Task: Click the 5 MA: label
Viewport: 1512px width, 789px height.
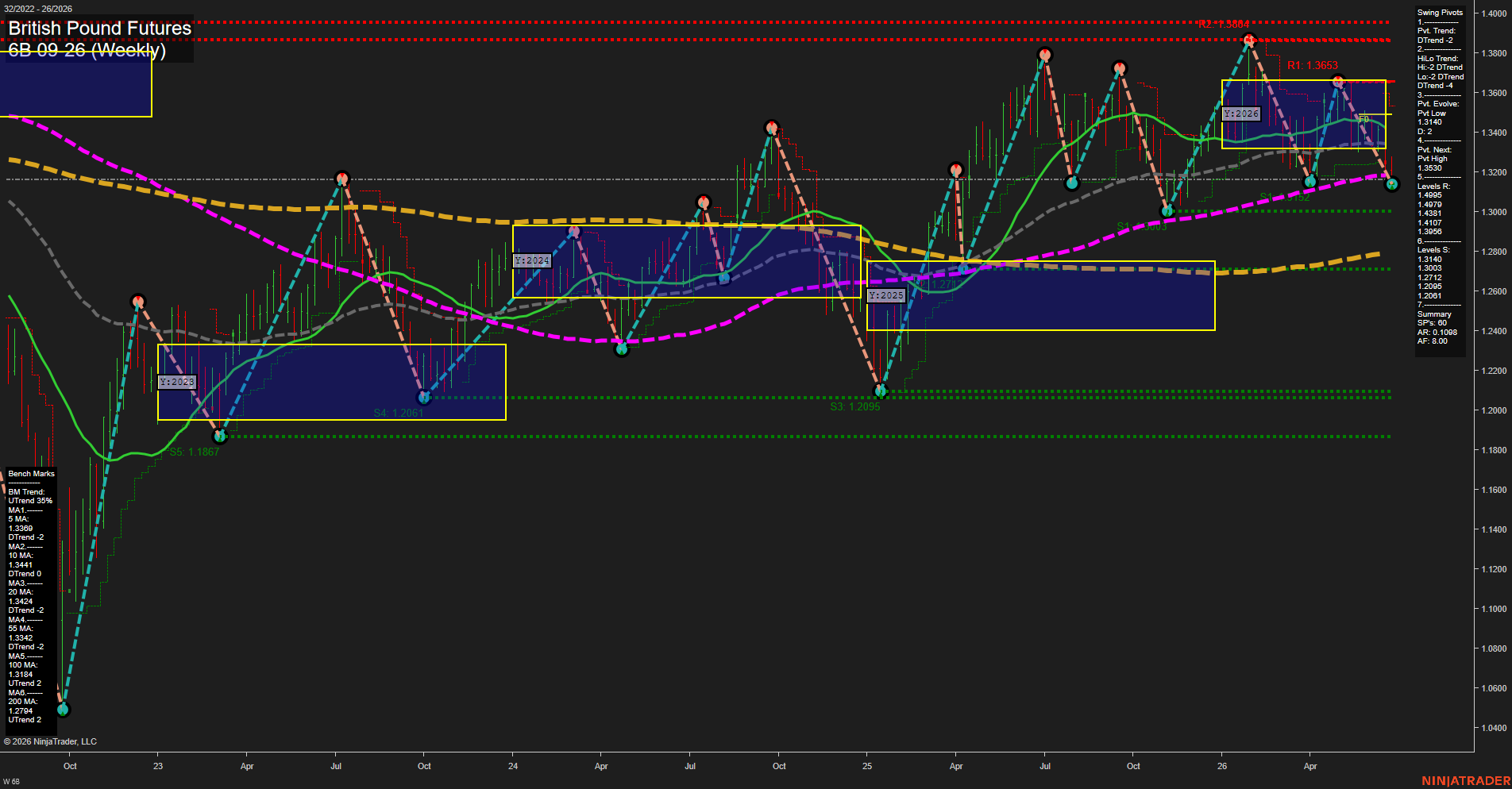Action: (x=18, y=519)
